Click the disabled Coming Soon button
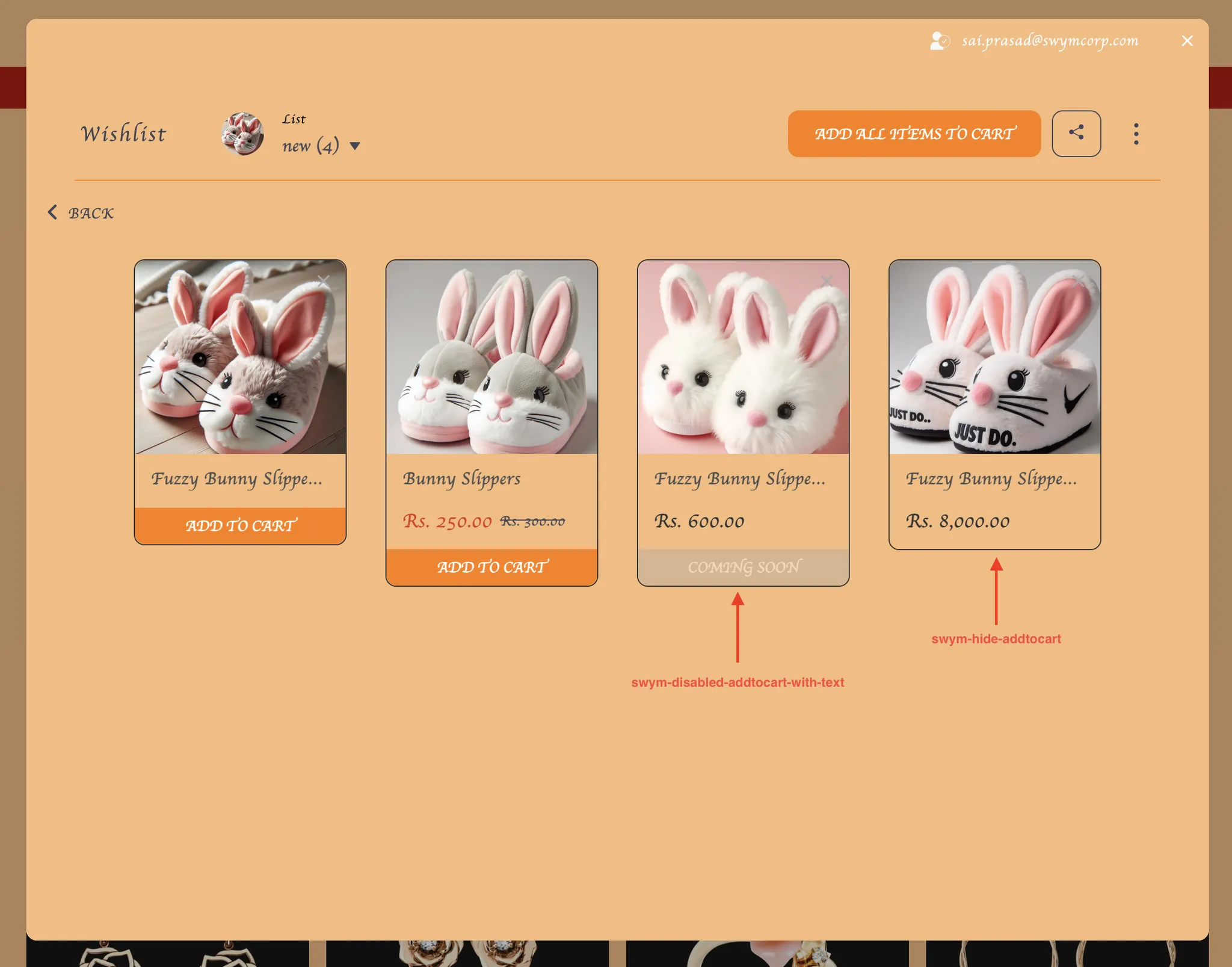The image size is (1232, 967). [x=743, y=567]
